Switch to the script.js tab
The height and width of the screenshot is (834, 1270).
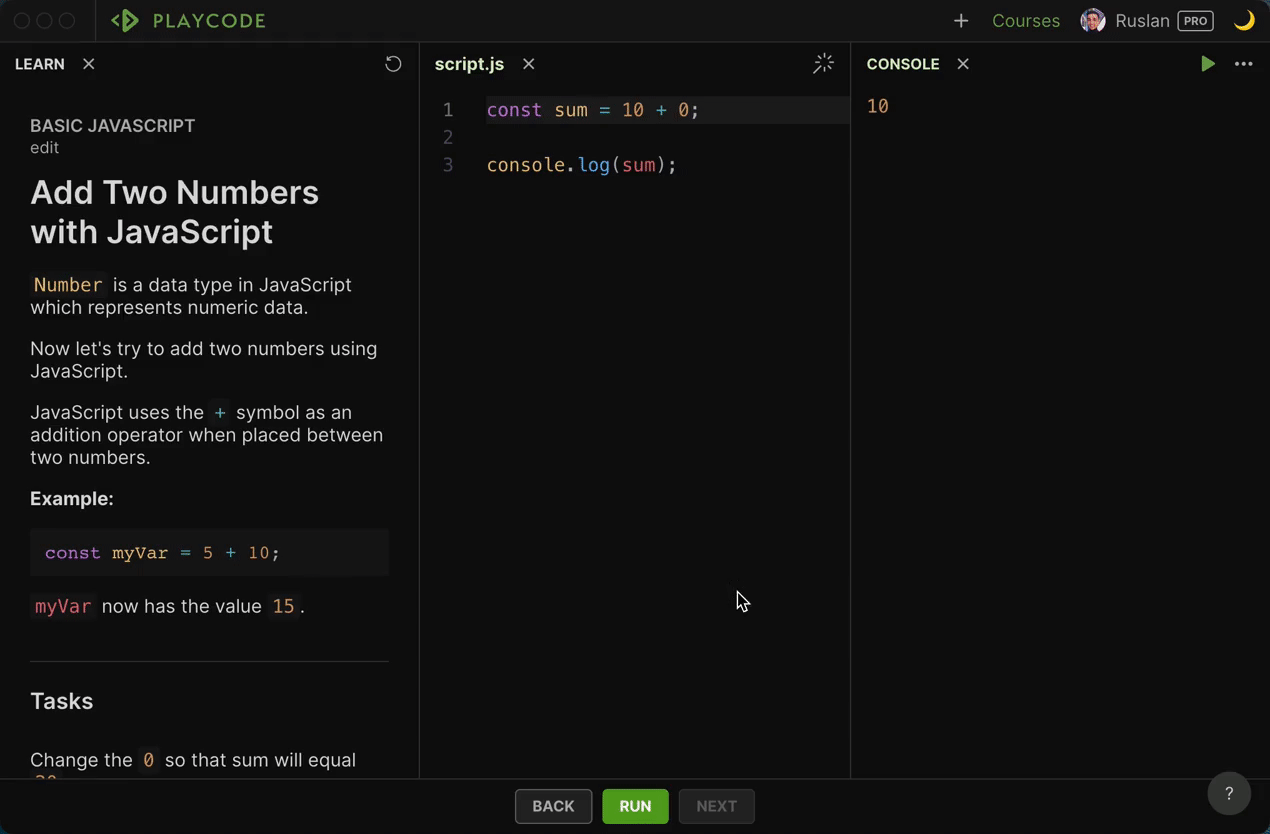pyautogui.click(x=469, y=63)
